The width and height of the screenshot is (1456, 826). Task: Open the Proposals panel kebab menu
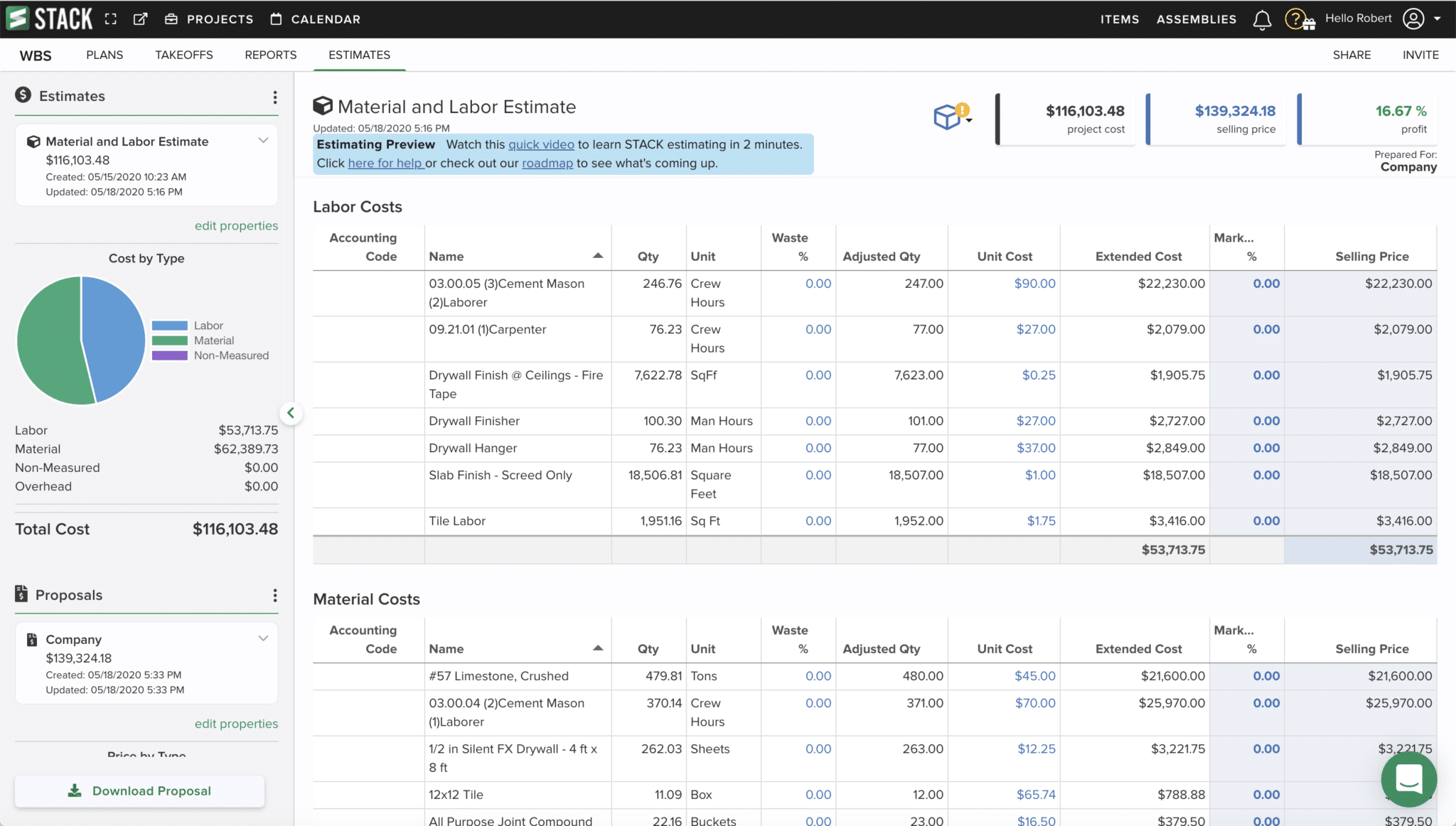pos(275,596)
